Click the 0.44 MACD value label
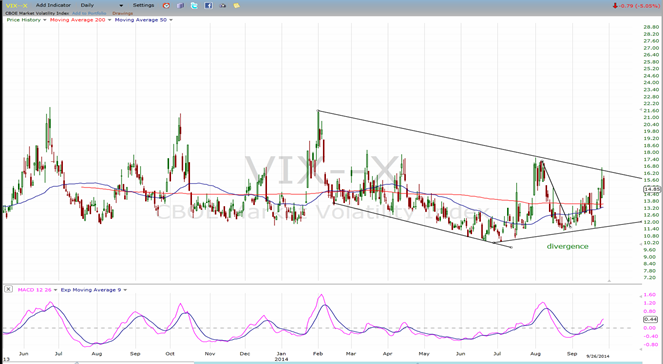 tap(651, 320)
